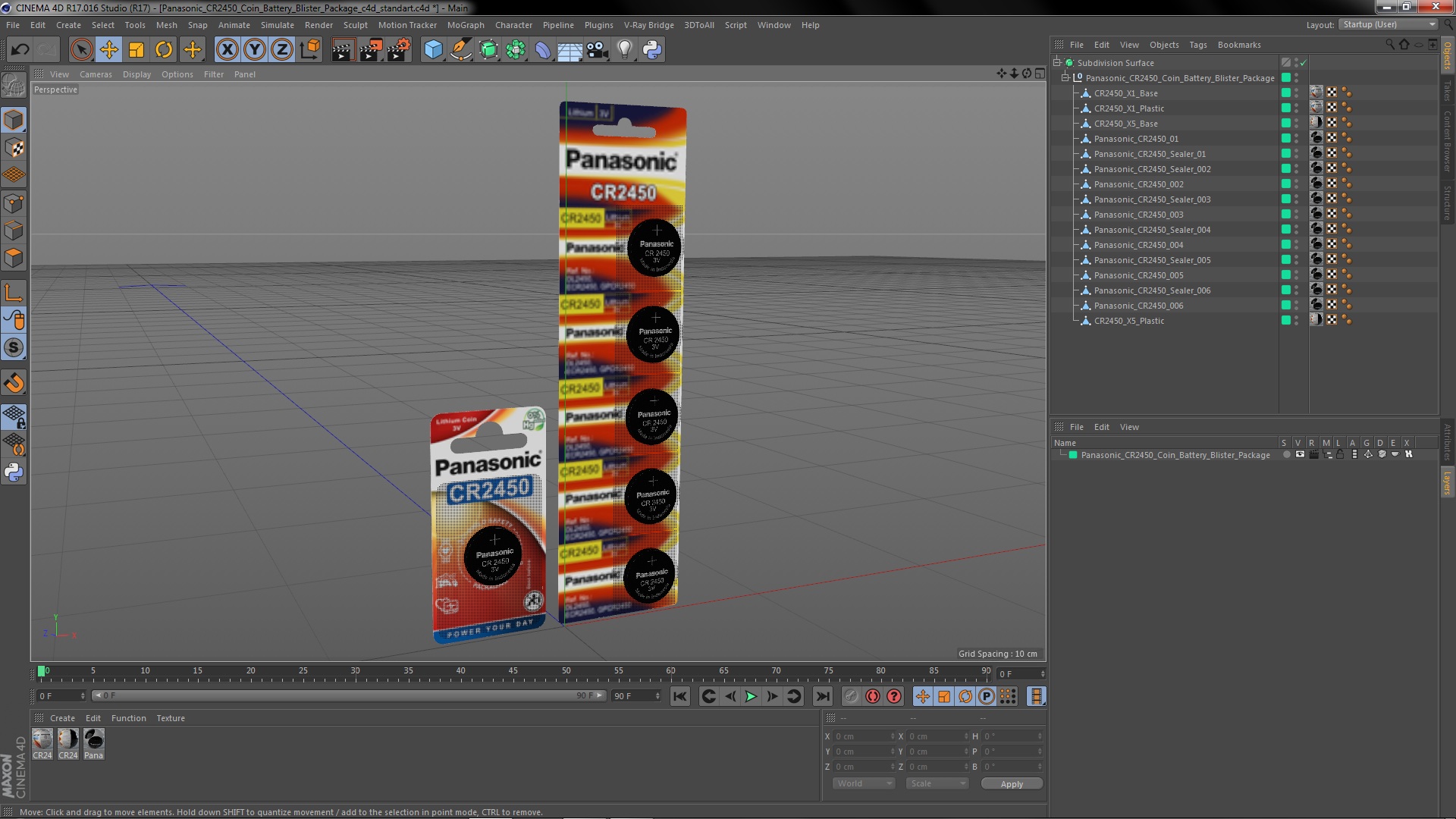This screenshot has width=1456, height=819.
Task: Open the Material Manager Create menu
Action: 62,718
